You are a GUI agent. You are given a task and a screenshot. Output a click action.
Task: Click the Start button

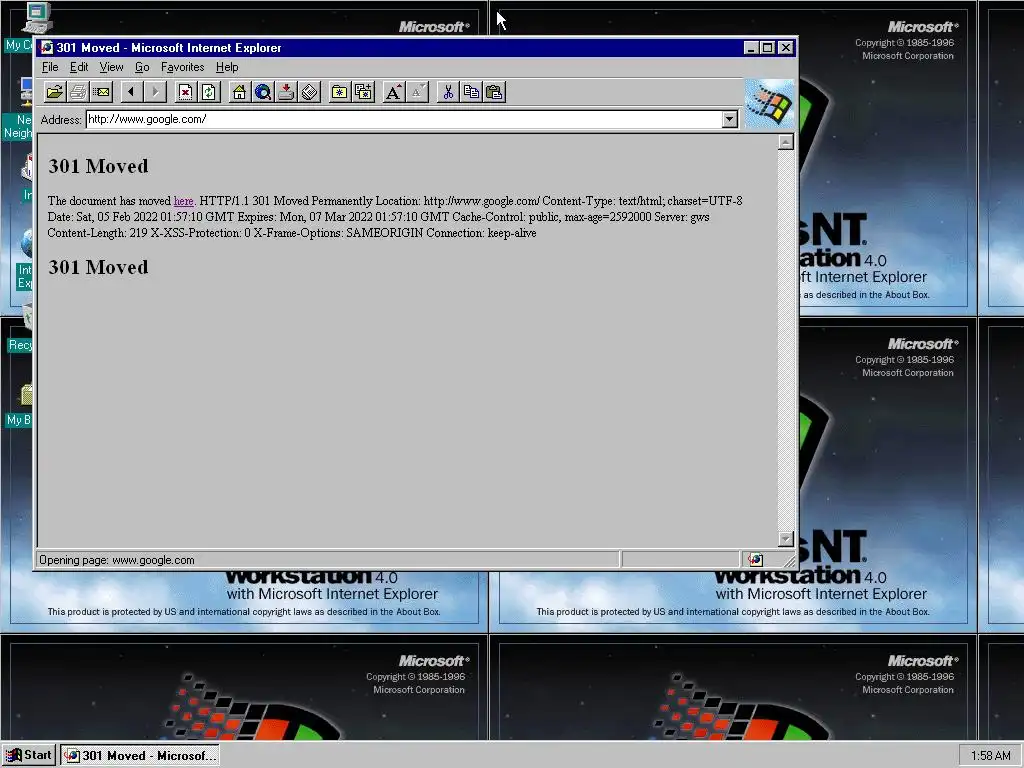(29, 756)
